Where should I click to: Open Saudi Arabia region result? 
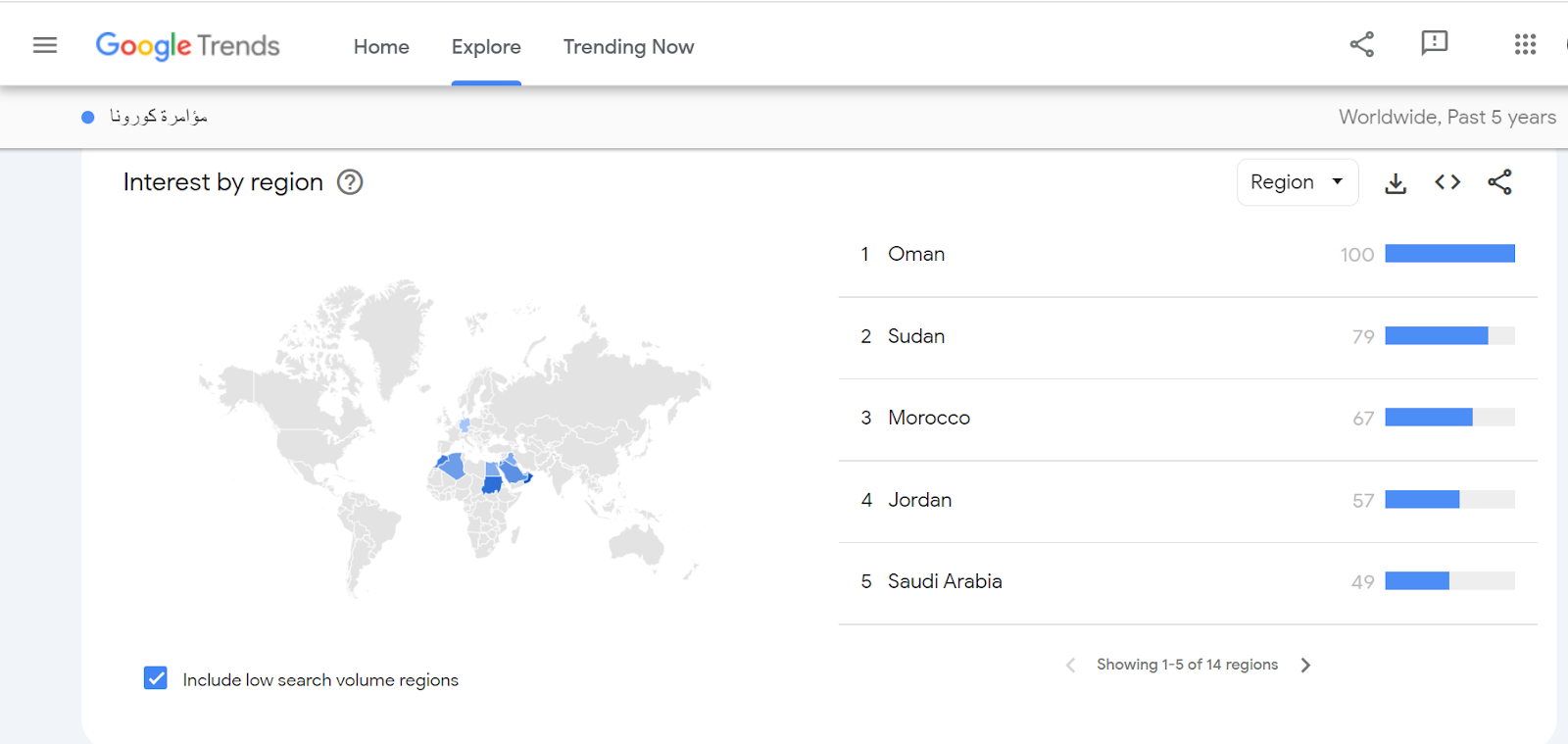tap(945, 581)
